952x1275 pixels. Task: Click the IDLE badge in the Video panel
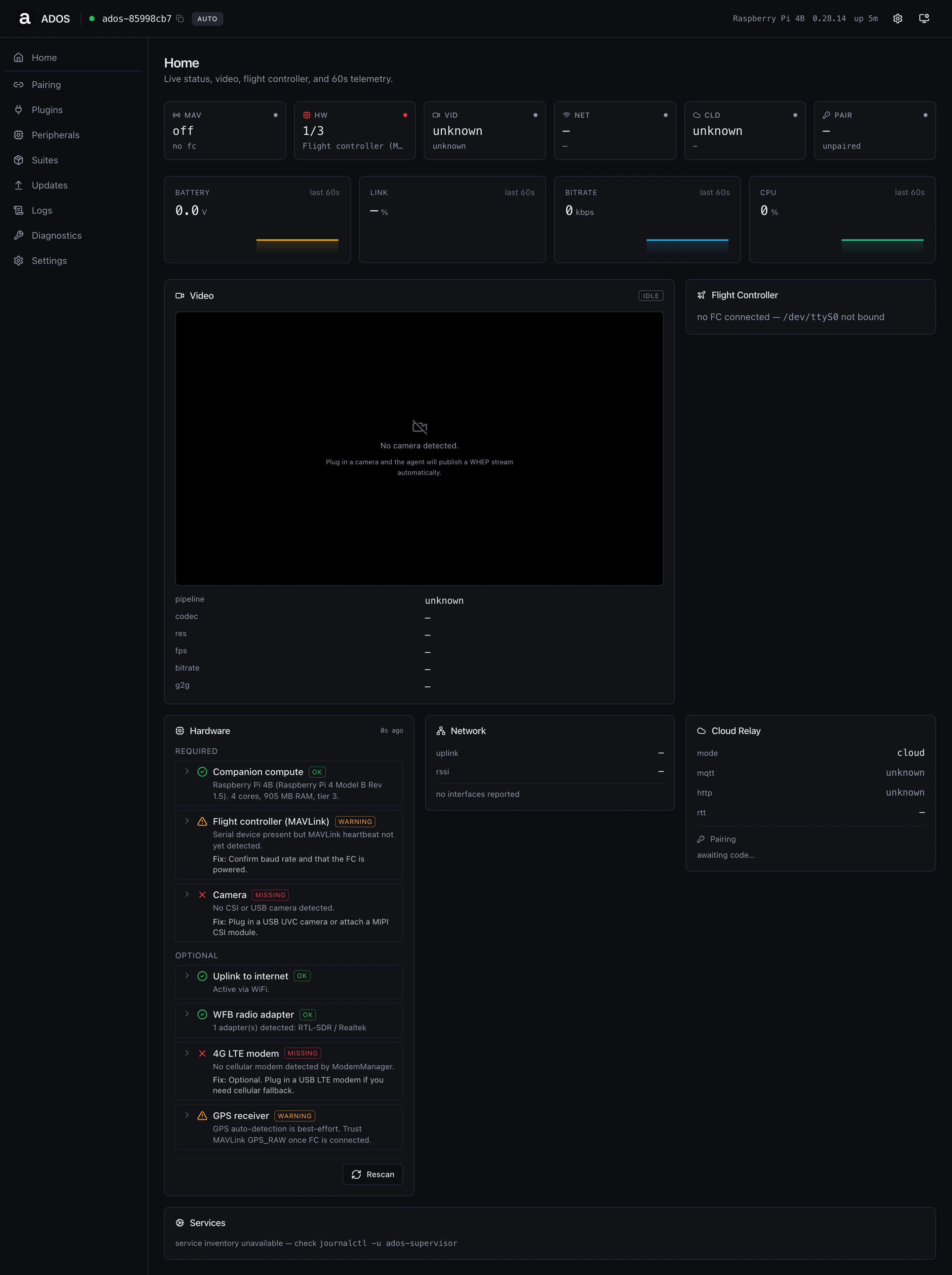click(651, 296)
